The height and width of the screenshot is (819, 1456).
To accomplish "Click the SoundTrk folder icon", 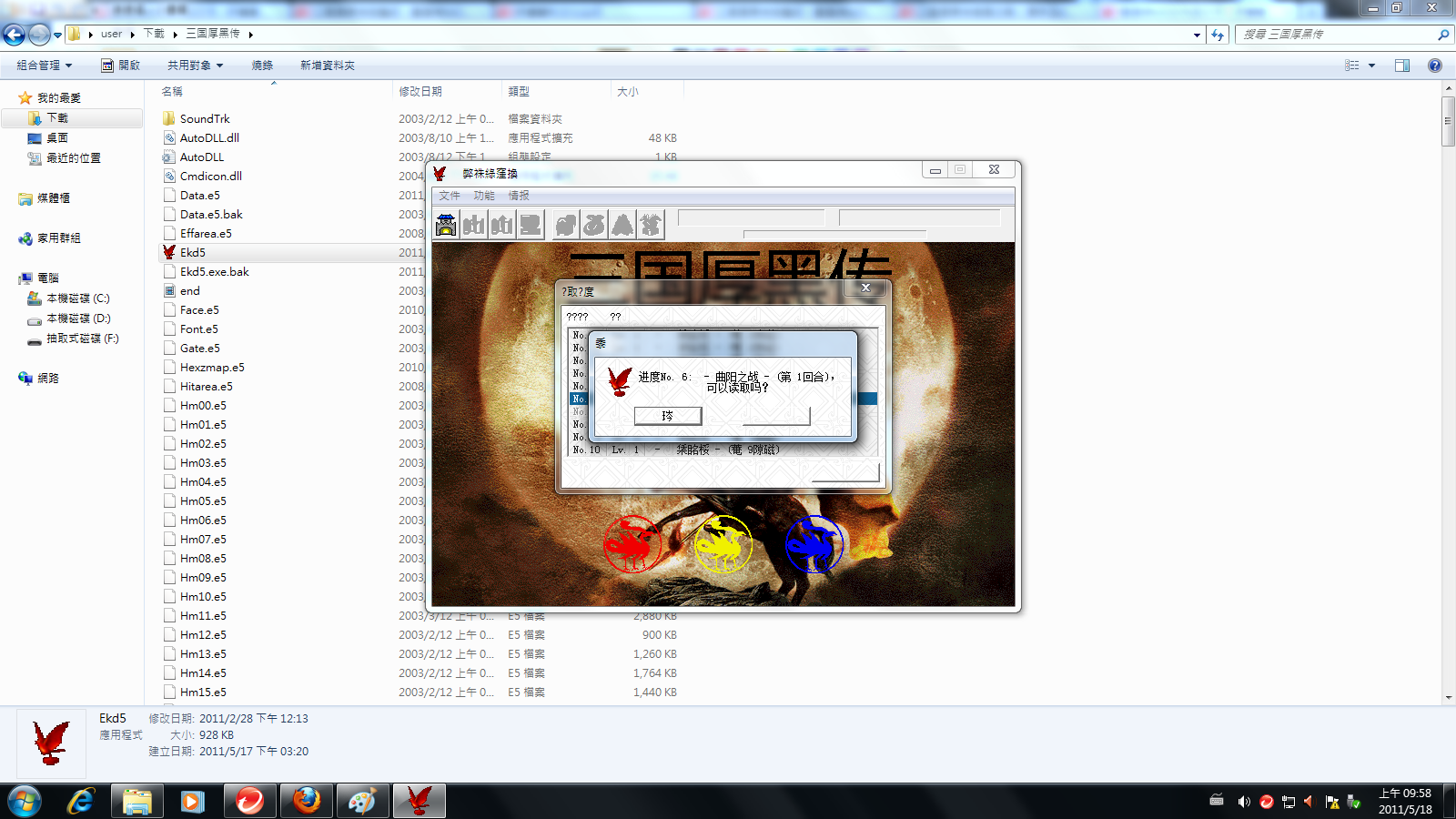I will coord(169,118).
